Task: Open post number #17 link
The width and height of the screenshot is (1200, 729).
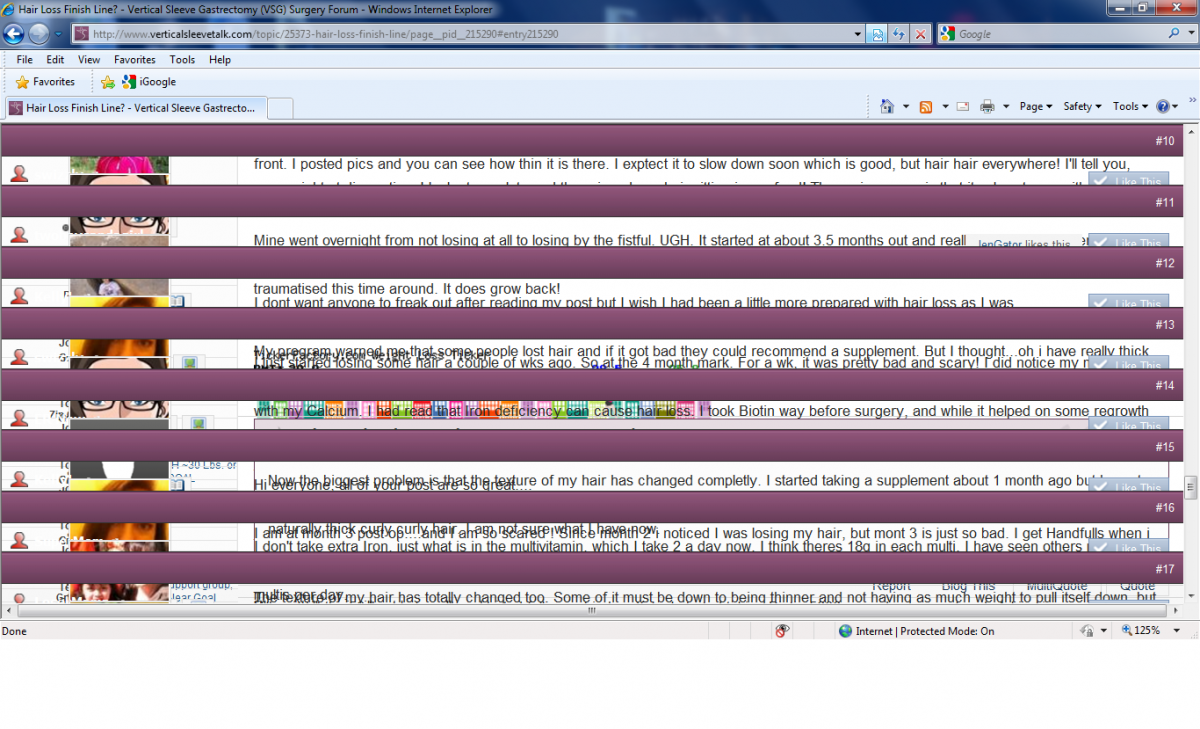Action: 1164,569
